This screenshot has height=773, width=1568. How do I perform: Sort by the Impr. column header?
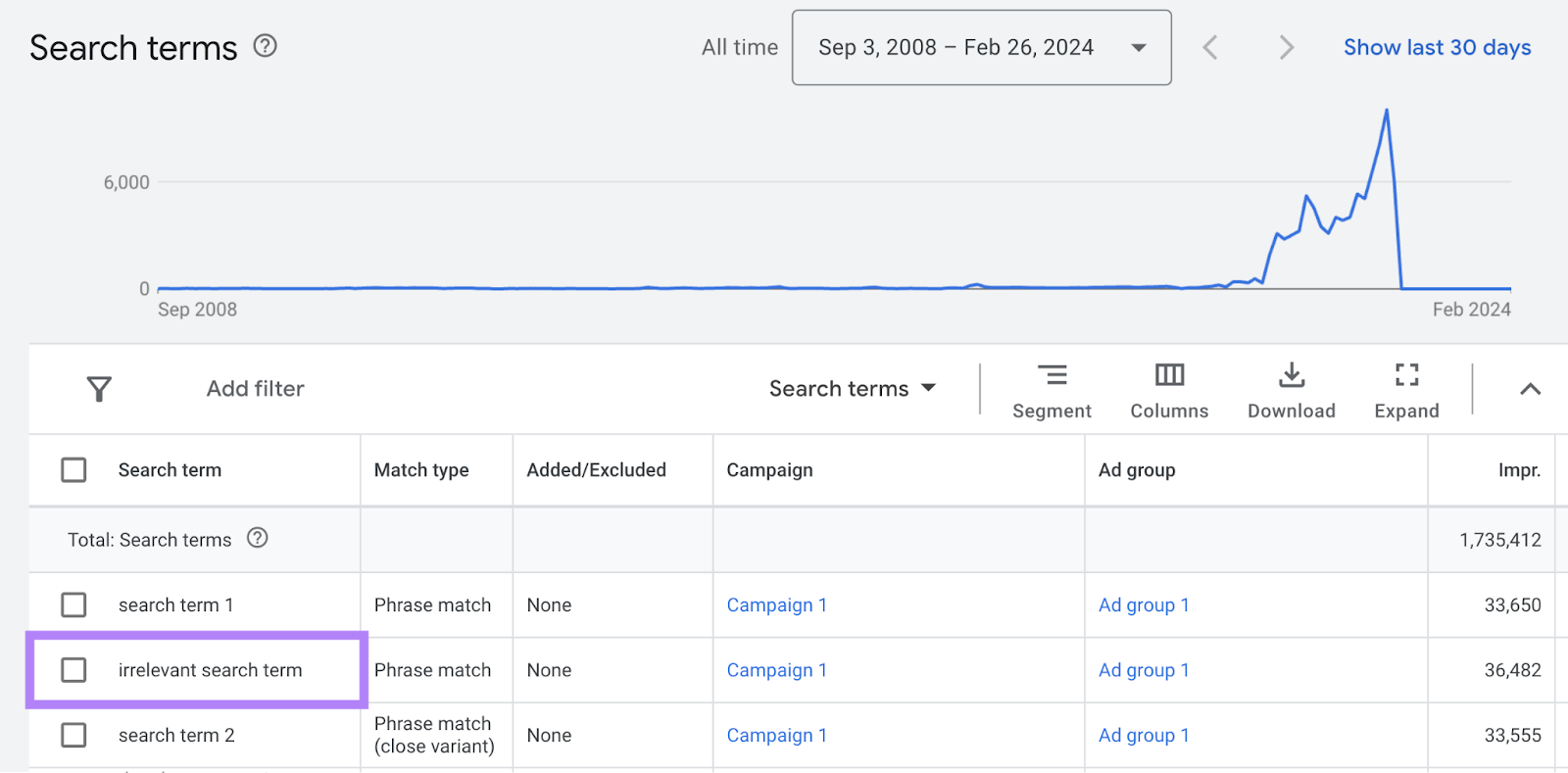(1518, 470)
